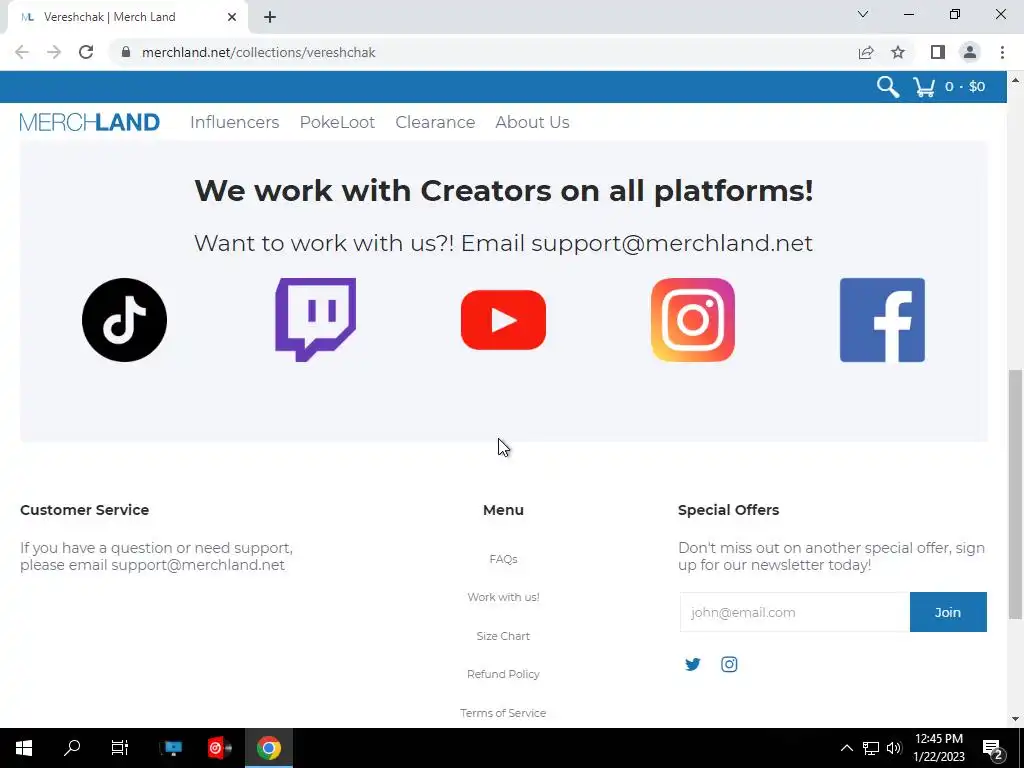The width and height of the screenshot is (1024, 768).
Task: Go back in browser history
Action: (x=22, y=52)
